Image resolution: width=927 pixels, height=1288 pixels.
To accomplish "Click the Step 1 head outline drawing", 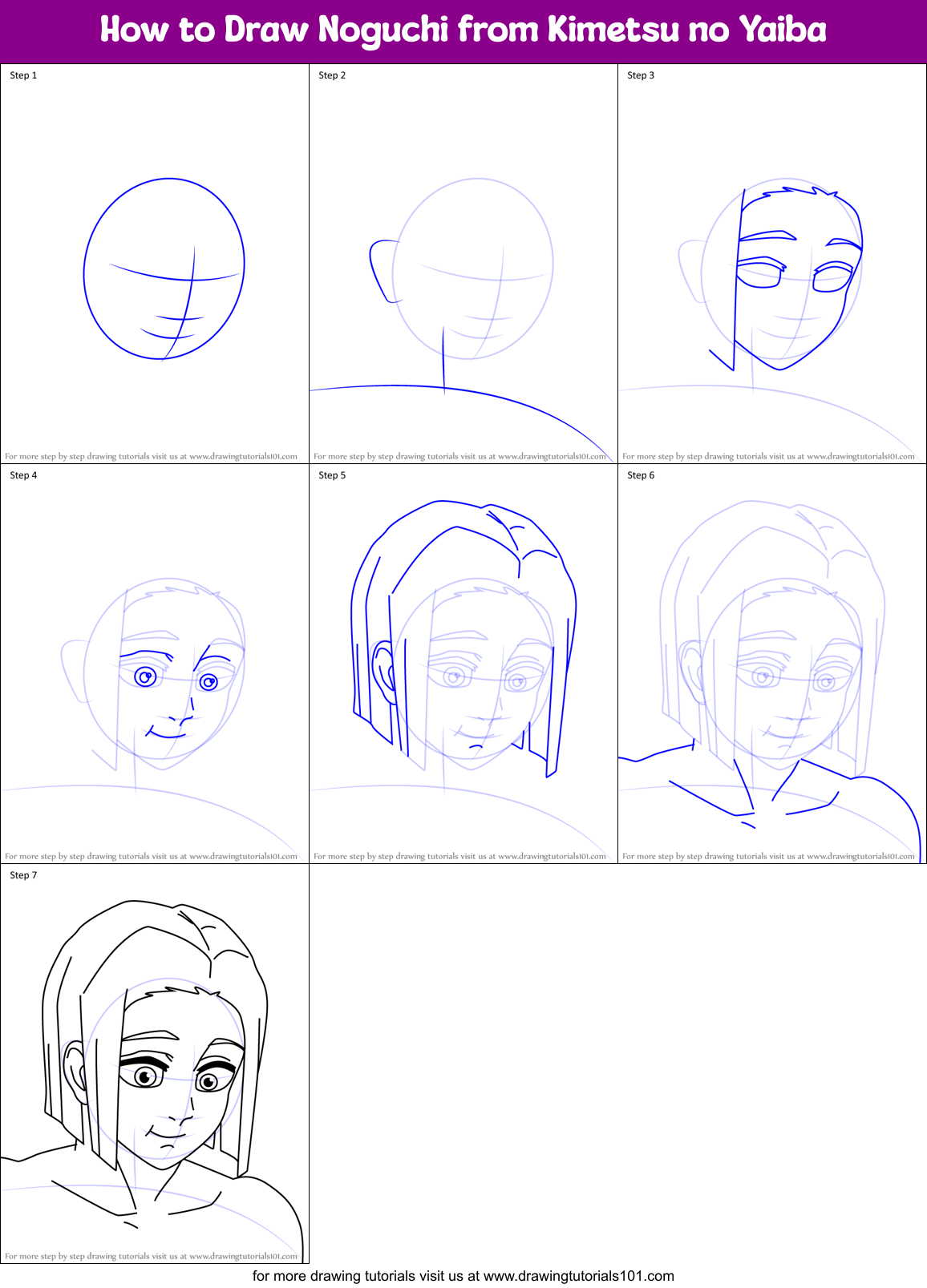I will (x=164, y=269).
